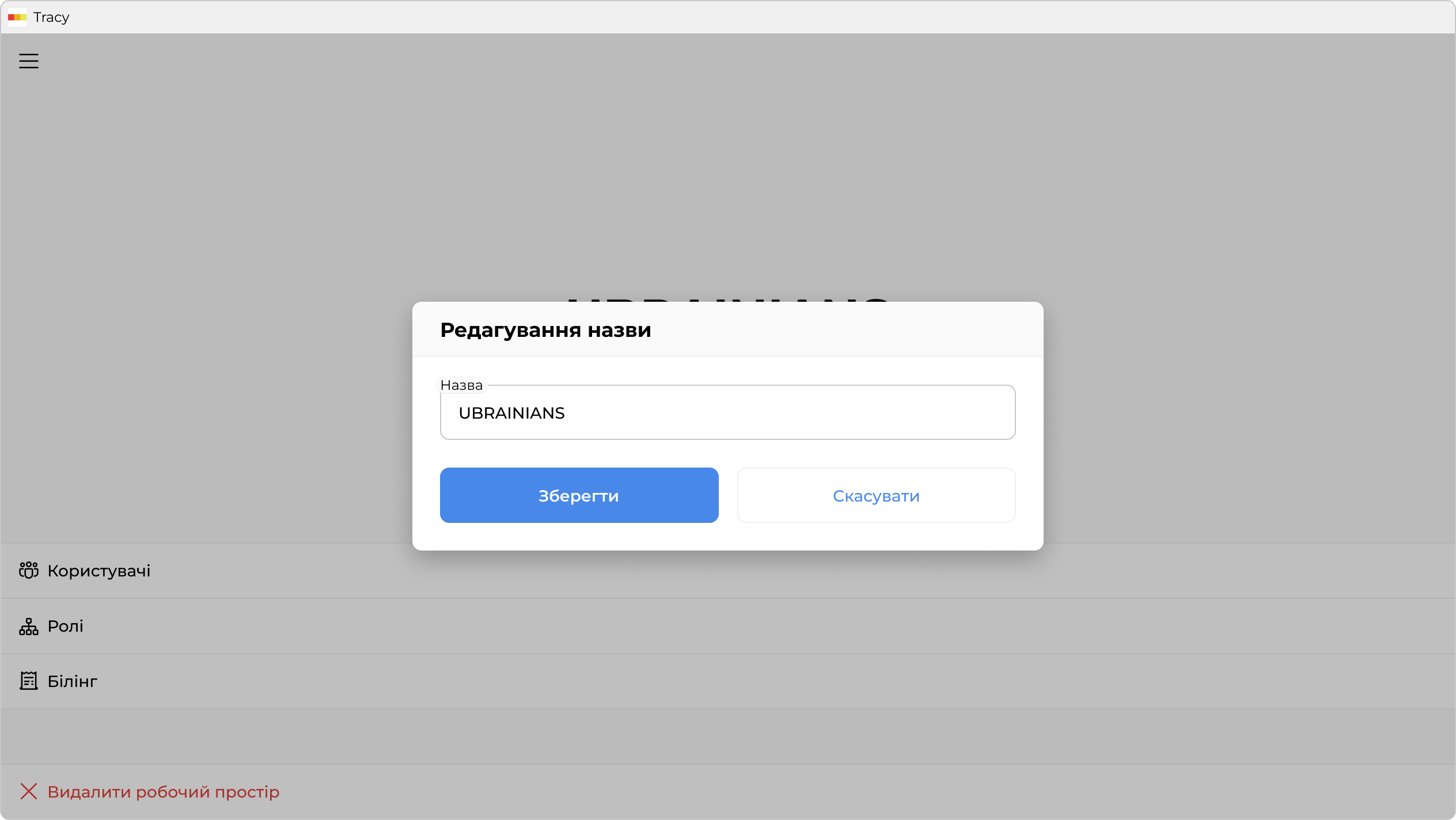Screen dimensions: 1456x820
Task: Click the Білінг receipt icon
Action: tap(29, 681)
